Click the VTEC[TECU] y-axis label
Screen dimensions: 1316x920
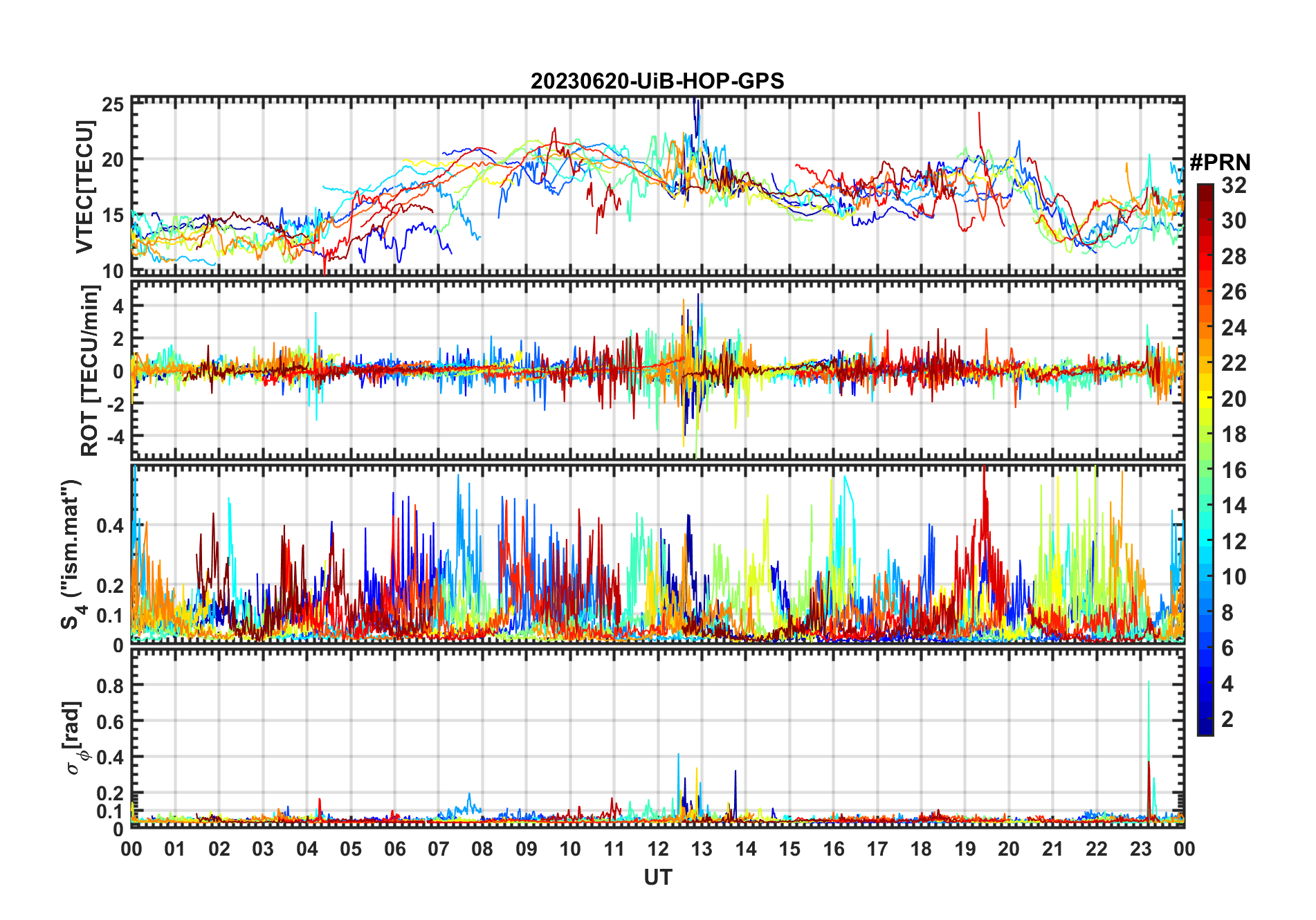[x=84, y=187]
